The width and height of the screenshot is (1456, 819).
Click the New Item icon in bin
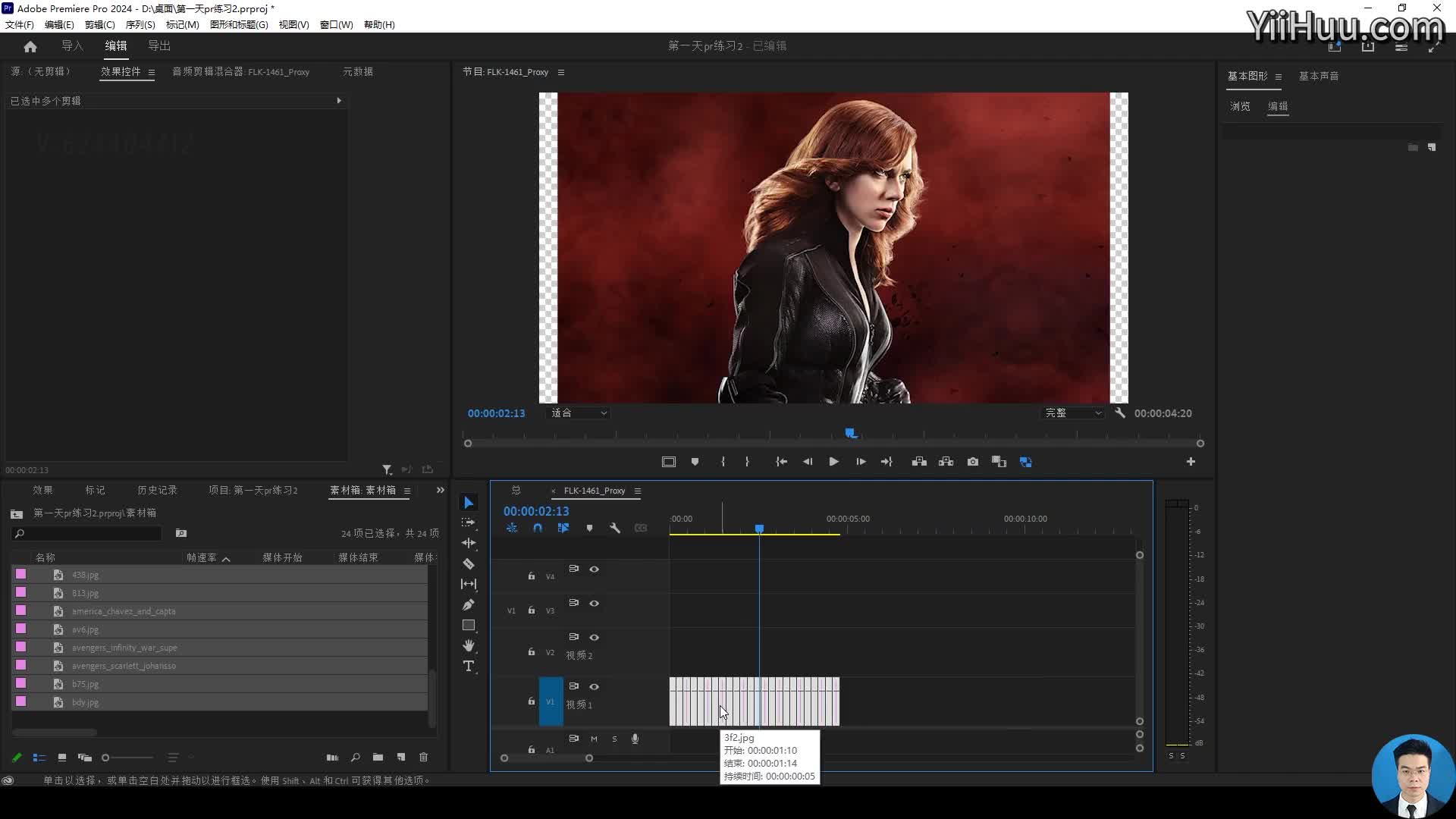click(401, 757)
